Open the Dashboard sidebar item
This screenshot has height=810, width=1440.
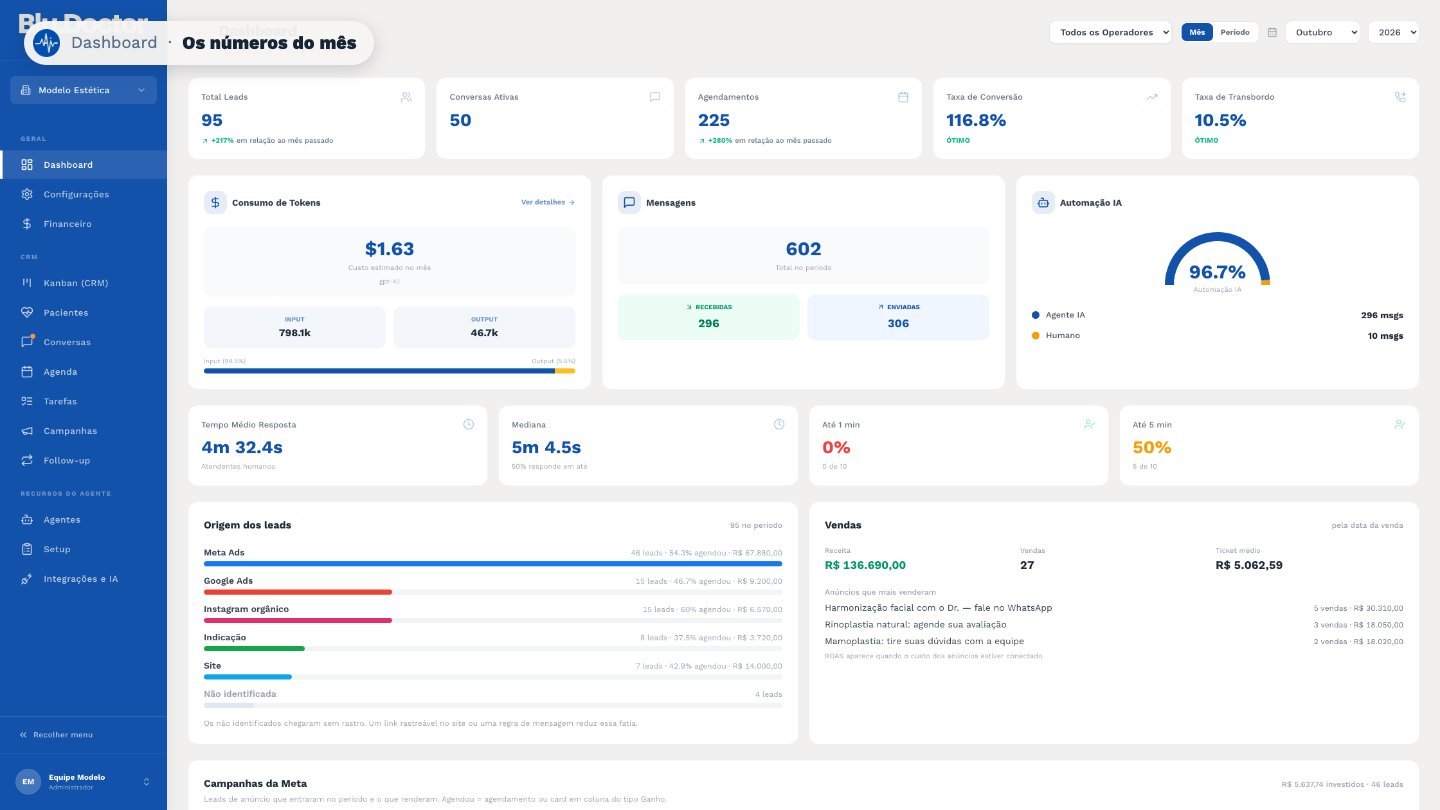coord(84,165)
